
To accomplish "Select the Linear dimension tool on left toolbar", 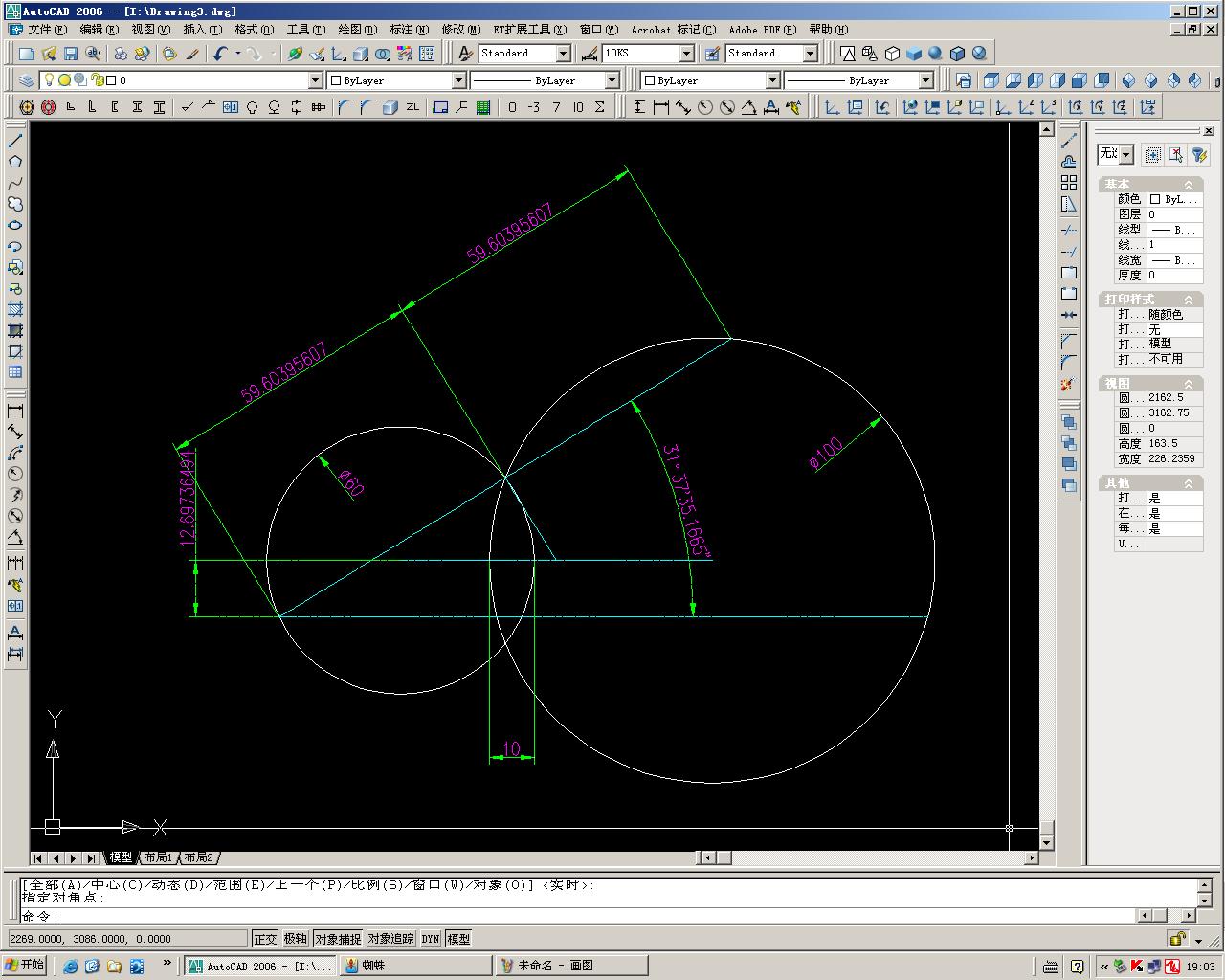I will (15, 412).
